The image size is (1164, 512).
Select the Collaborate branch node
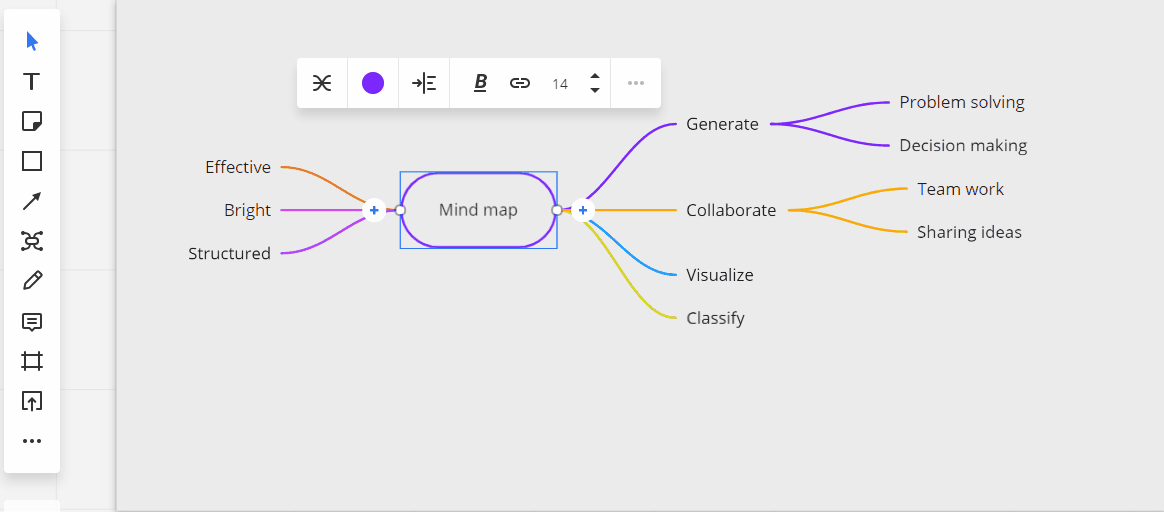tap(731, 210)
